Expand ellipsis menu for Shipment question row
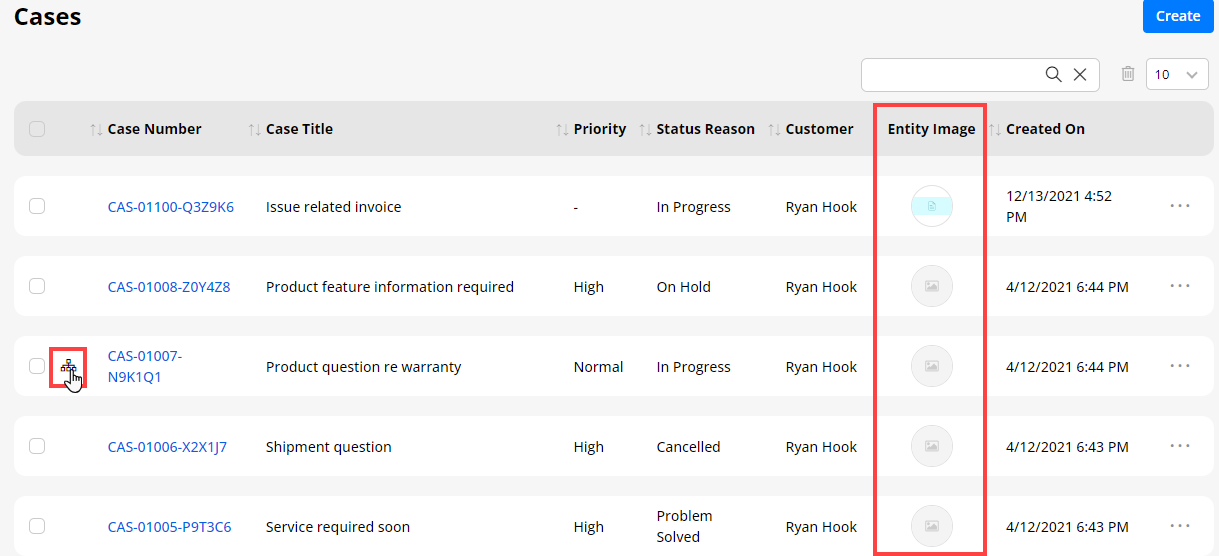This screenshot has height=556, width=1219. pos(1180,446)
